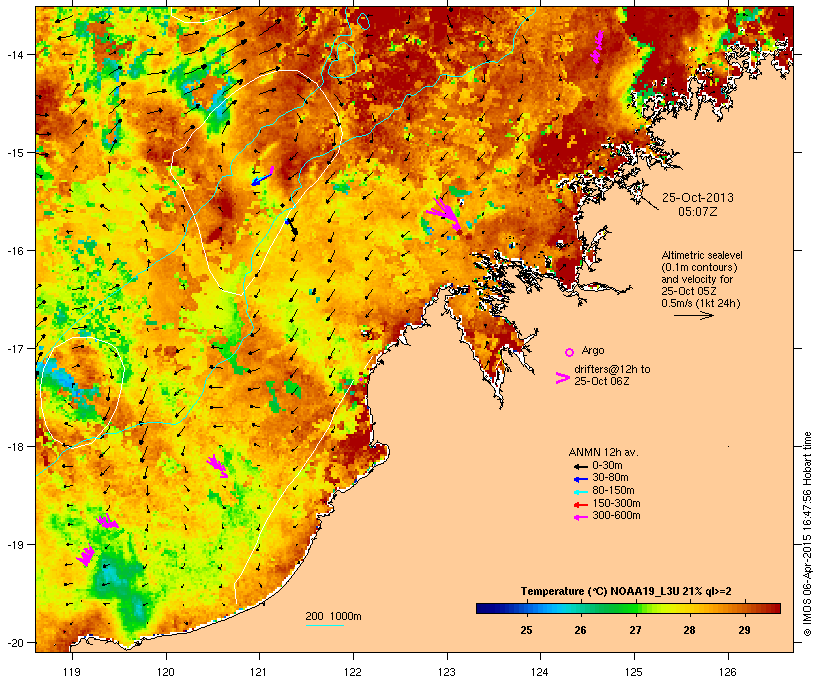820x680 pixels.
Task: Click the cyan isobath legend line under 200 1000m
Action: pyautogui.click(x=324, y=625)
